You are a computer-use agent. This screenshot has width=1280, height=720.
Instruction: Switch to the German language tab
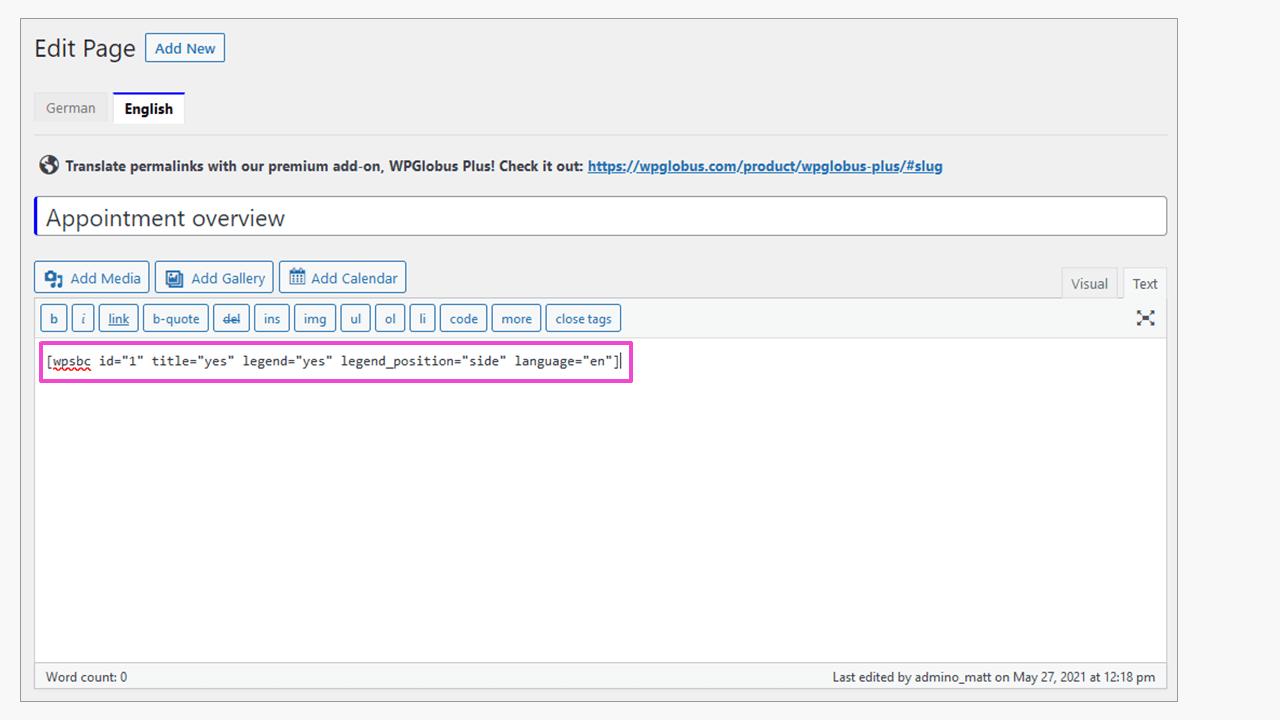point(70,107)
